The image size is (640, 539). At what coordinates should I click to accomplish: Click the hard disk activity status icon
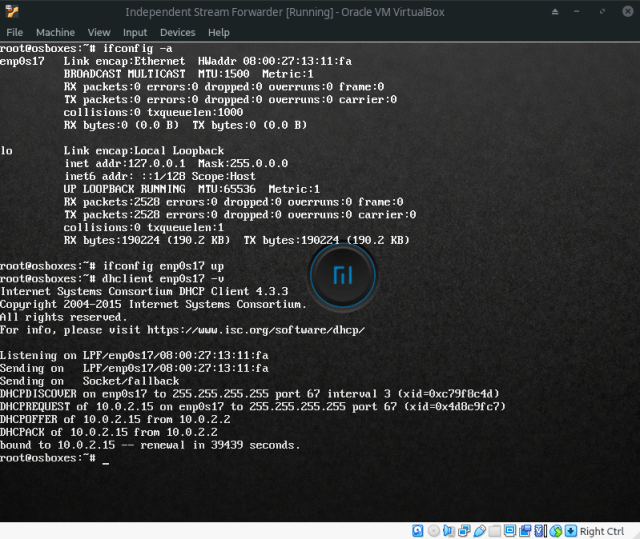pyautogui.click(x=418, y=531)
